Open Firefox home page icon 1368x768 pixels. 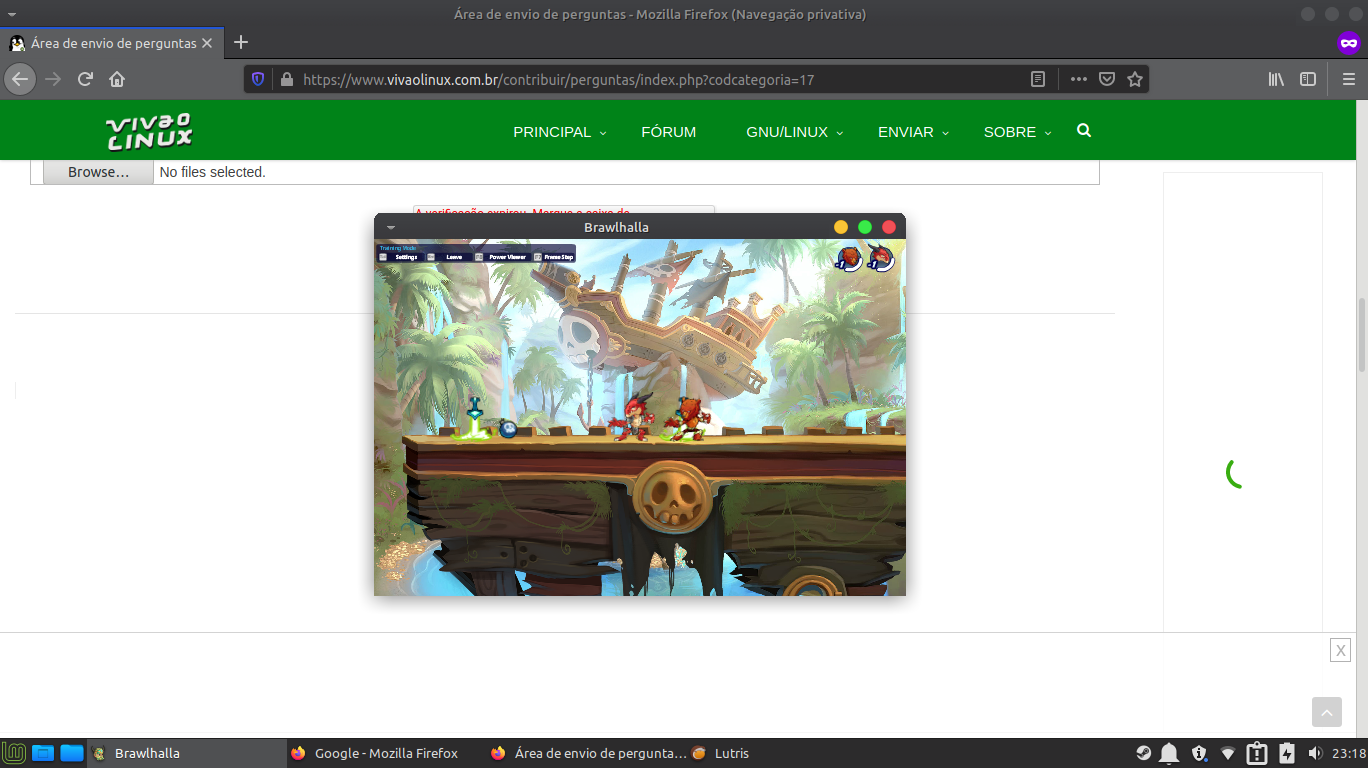(x=117, y=79)
